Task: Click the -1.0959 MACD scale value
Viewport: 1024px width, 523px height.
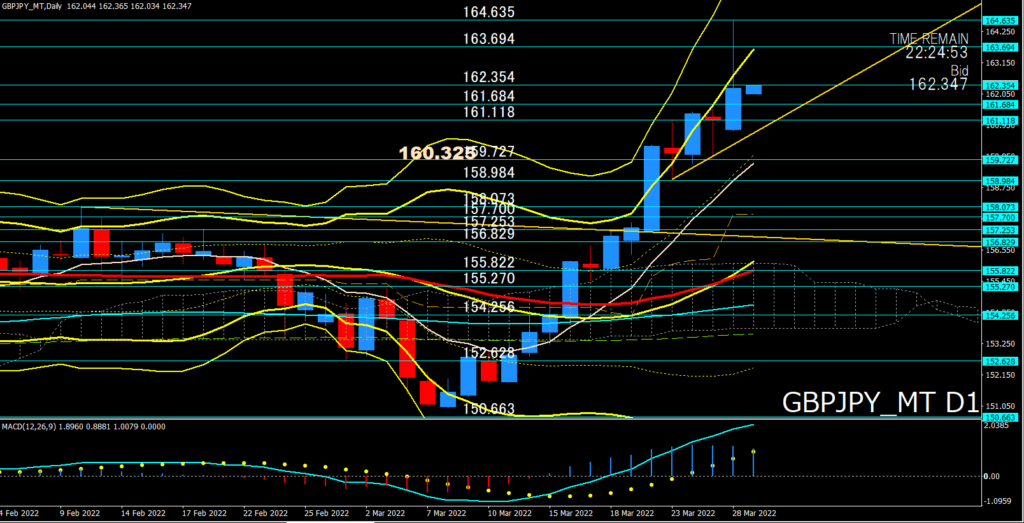Action: tap(998, 503)
